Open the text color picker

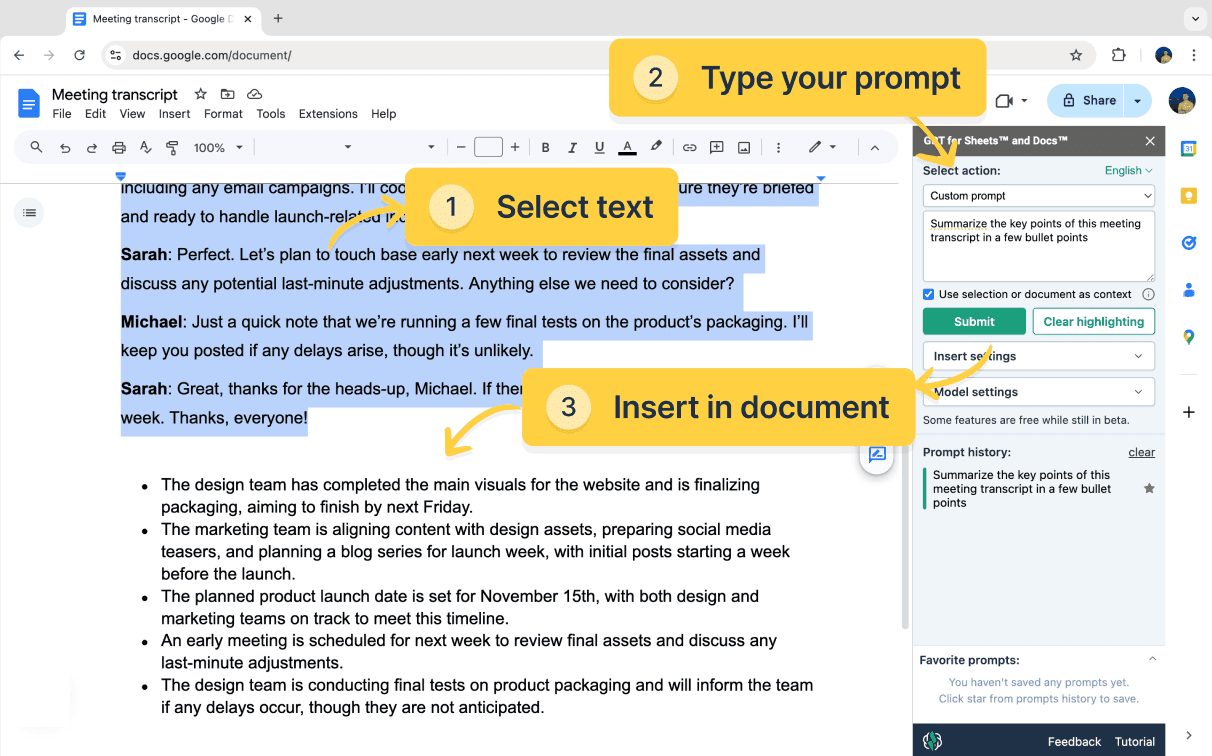pyautogui.click(x=627, y=147)
